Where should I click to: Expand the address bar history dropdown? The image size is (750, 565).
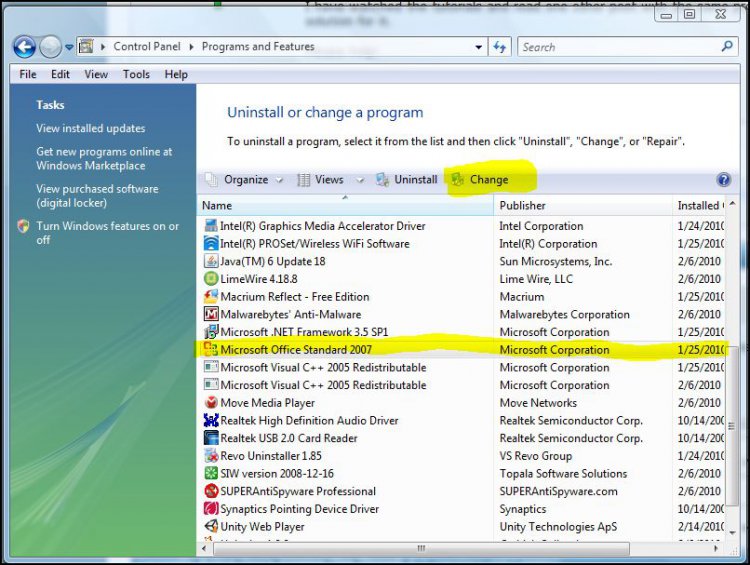click(478, 47)
